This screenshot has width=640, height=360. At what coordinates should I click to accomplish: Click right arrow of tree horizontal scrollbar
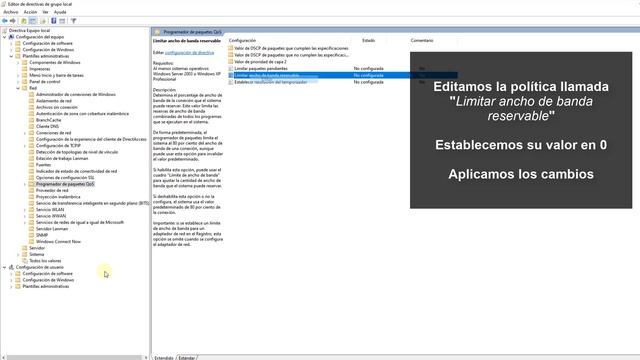pyautogui.click(x=146, y=358)
